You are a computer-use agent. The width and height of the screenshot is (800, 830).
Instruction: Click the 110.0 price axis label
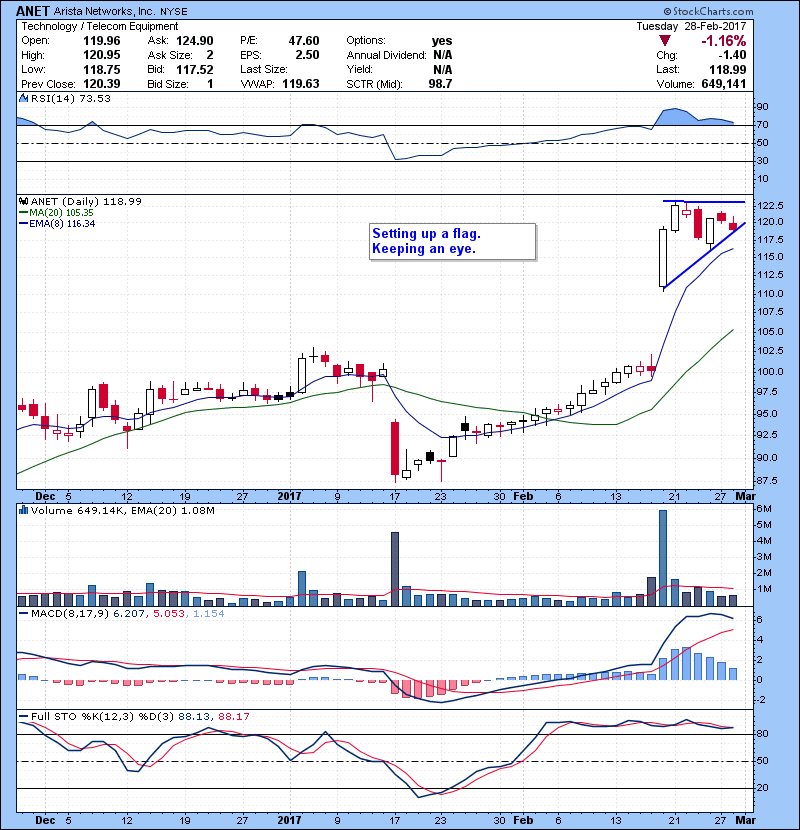770,294
